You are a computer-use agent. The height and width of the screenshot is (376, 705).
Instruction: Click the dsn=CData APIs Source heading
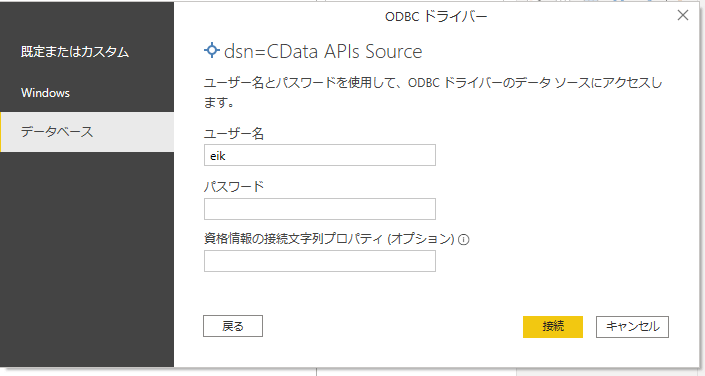[323, 51]
